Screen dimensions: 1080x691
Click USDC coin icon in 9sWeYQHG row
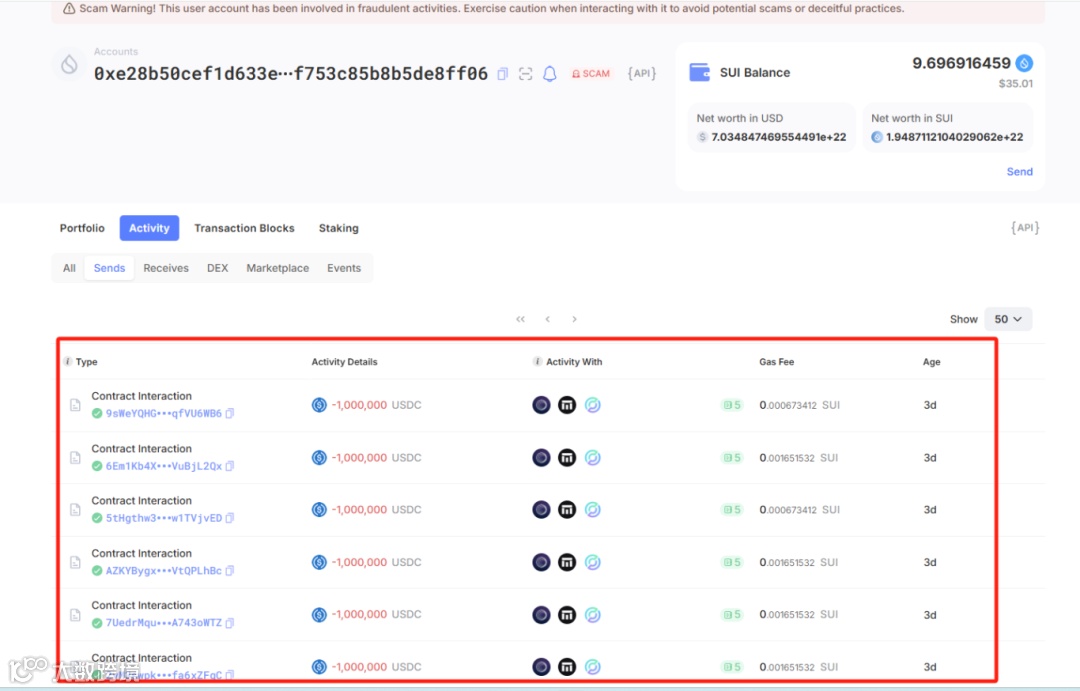coord(319,405)
